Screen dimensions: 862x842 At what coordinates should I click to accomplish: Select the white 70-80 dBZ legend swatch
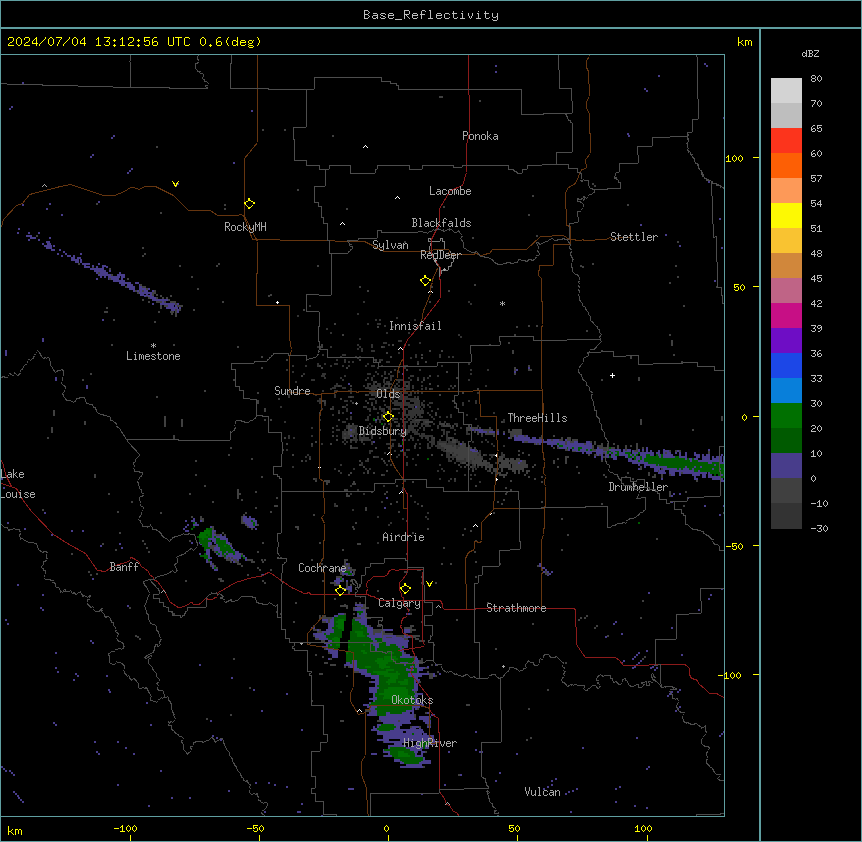[x=786, y=90]
